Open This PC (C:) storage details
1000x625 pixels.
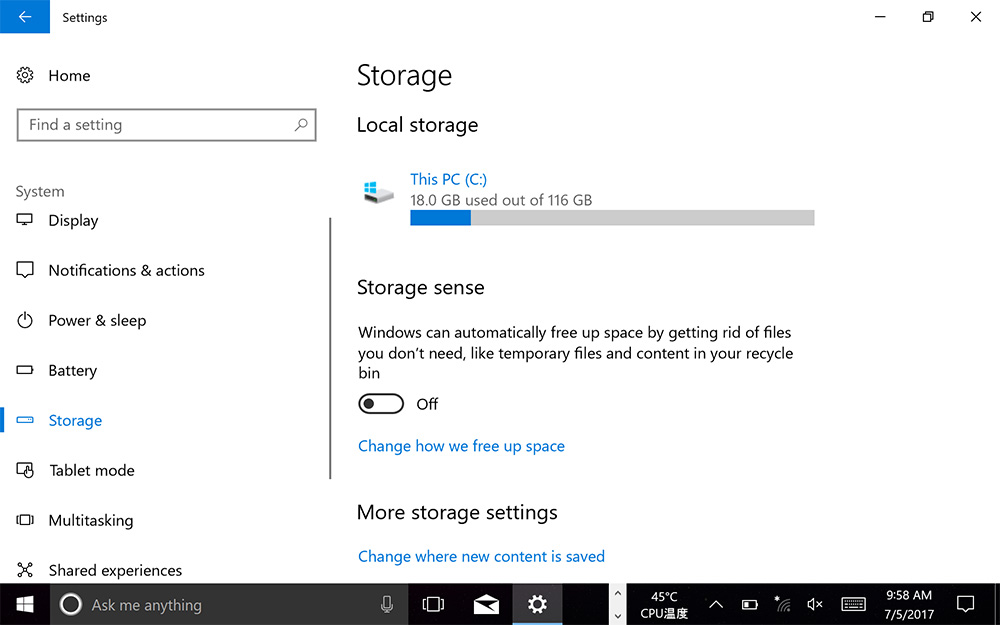[x=448, y=179]
